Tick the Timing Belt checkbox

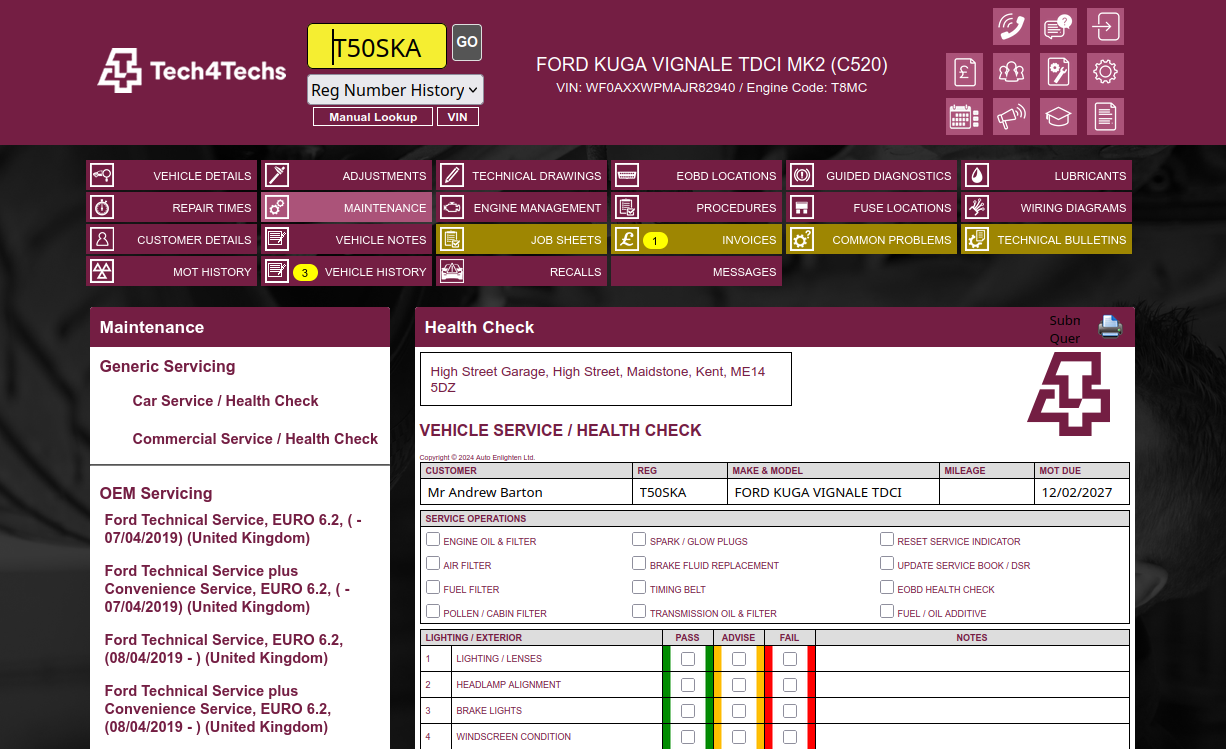coord(639,587)
